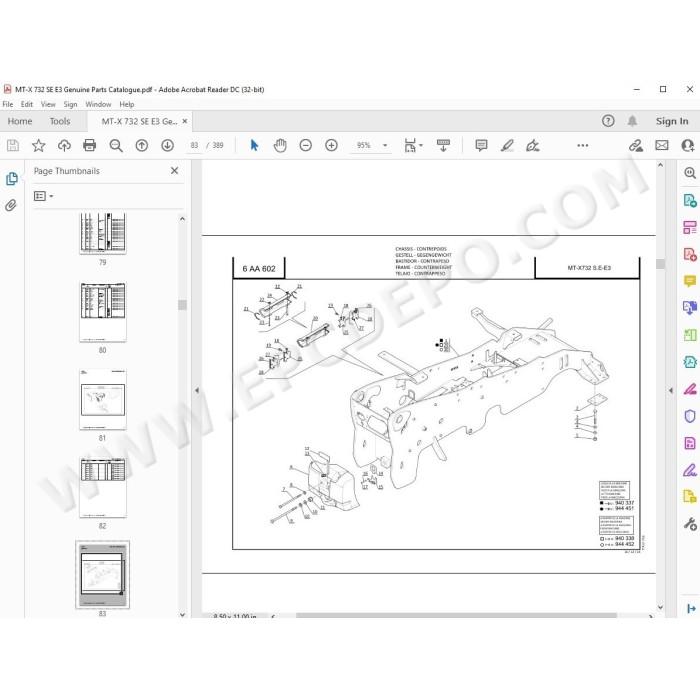Show more tools via the ellipsis icon

583,145
